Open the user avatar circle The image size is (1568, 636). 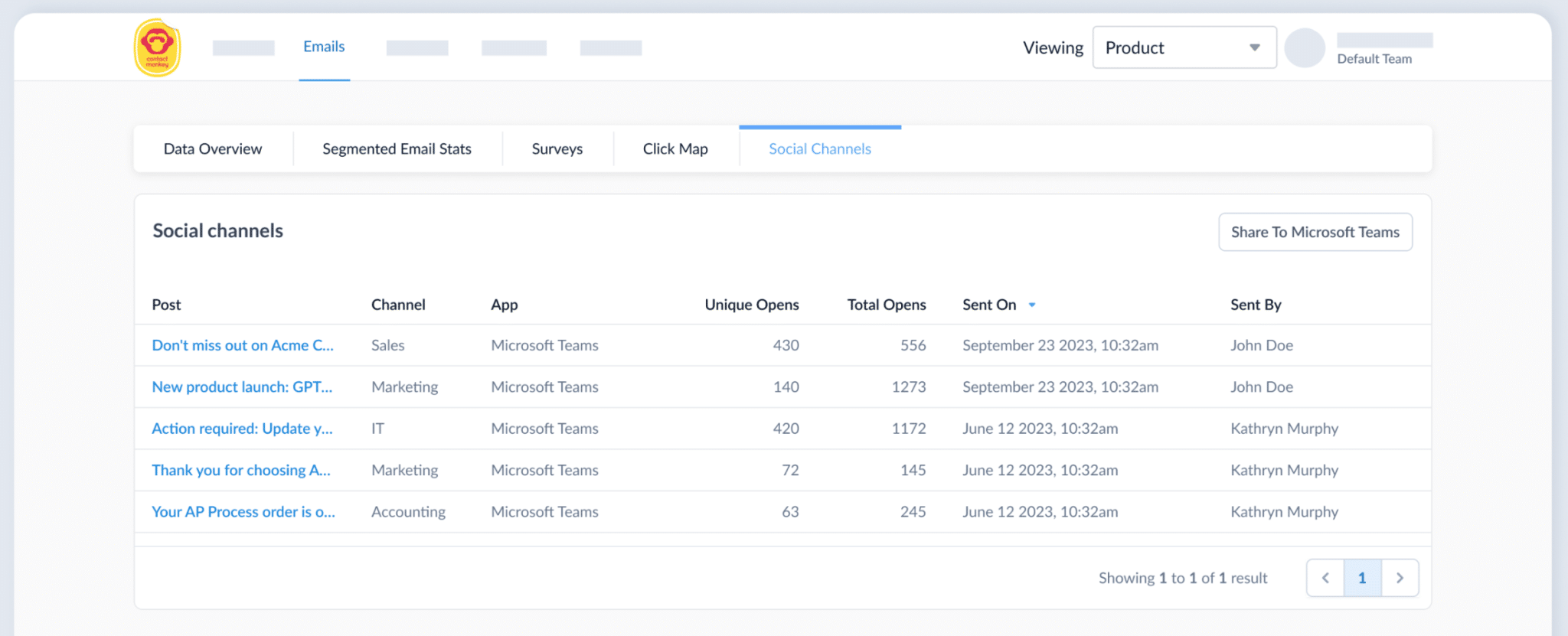tap(1305, 48)
